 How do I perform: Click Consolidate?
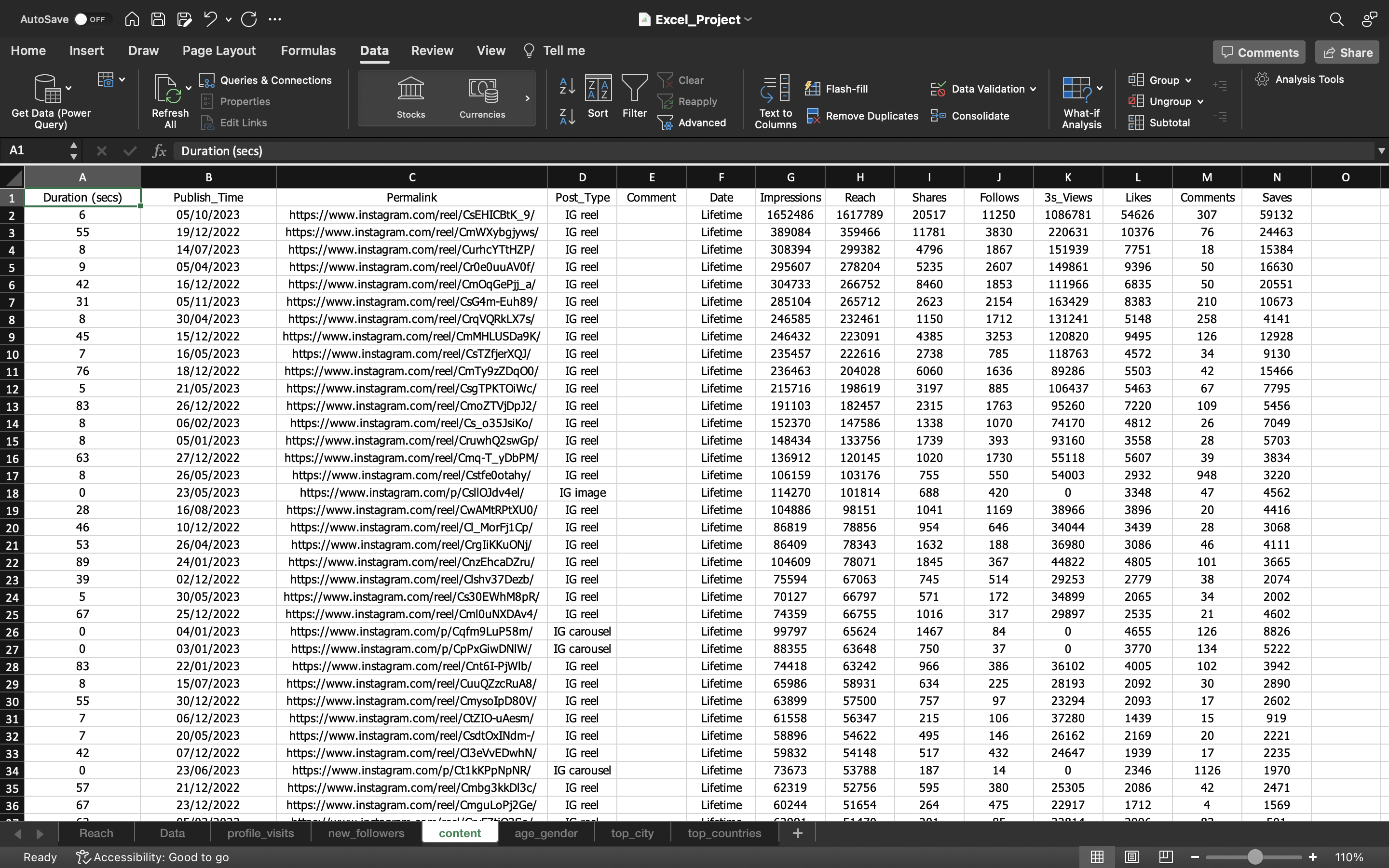tap(970, 116)
